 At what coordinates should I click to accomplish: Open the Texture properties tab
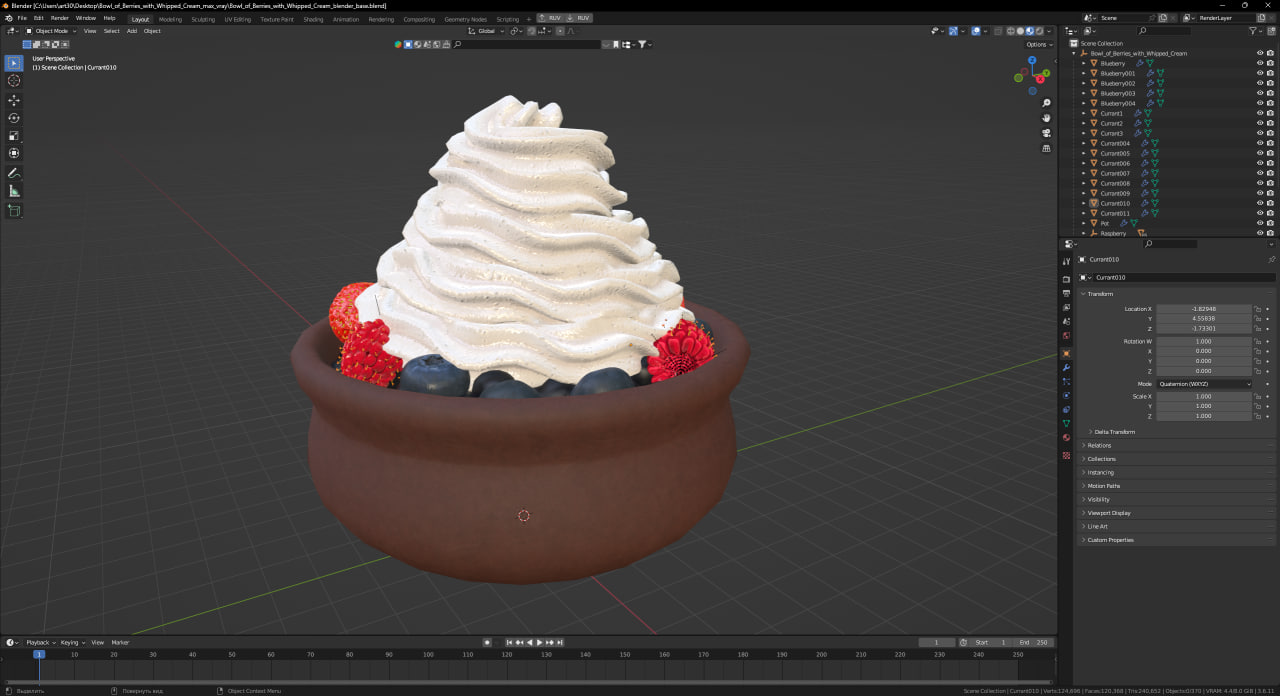click(x=1066, y=455)
